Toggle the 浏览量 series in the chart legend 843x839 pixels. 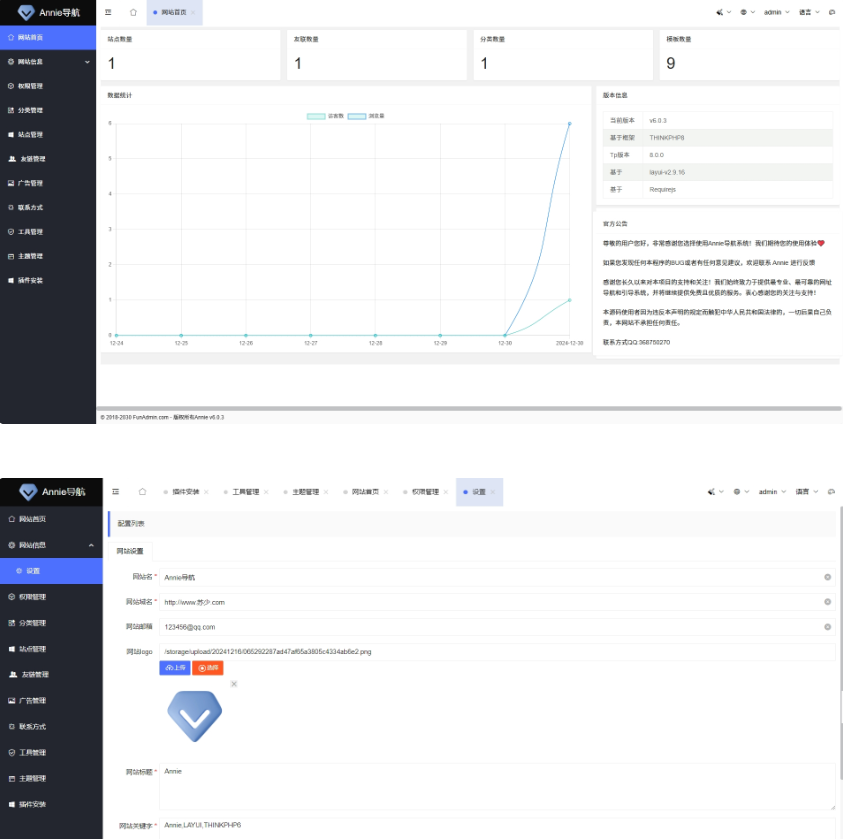click(x=366, y=116)
